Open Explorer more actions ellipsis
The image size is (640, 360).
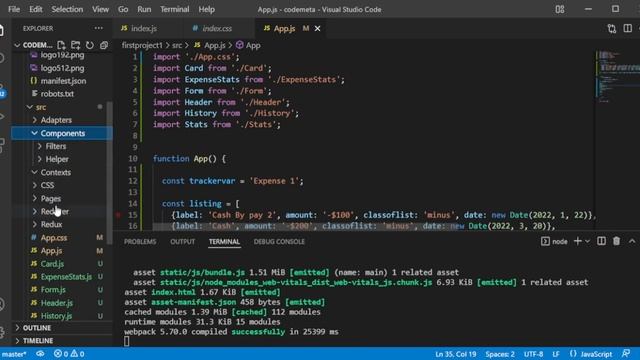click(98, 28)
